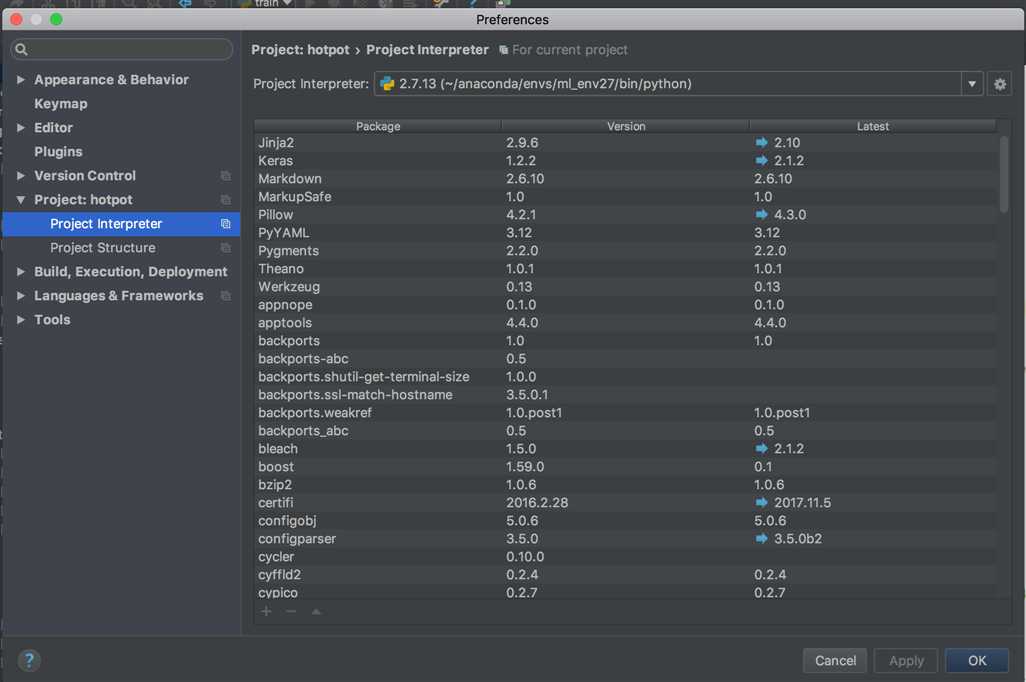Screen dimensions: 1026x682
Task: Click the interpreter path combo box
Action: (678, 84)
